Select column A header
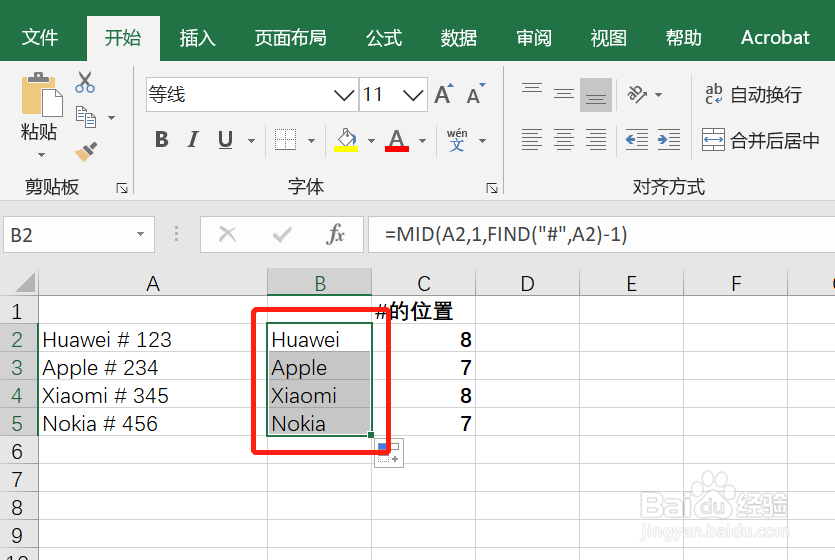The height and width of the screenshot is (560, 835). pos(153,283)
